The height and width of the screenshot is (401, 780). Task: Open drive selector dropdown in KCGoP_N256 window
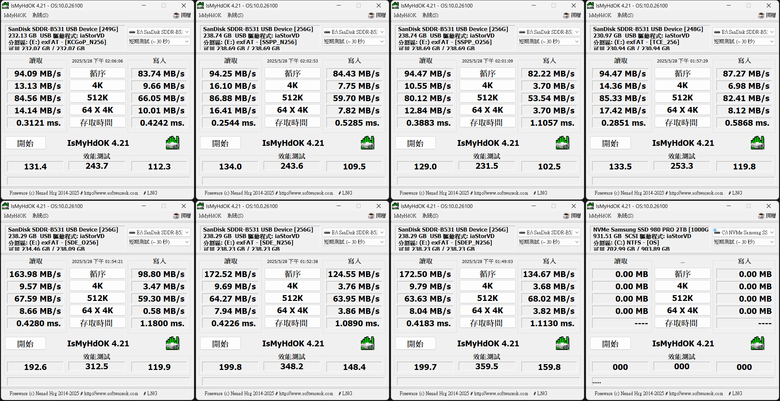pyautogui.click(x=159, y=32)
